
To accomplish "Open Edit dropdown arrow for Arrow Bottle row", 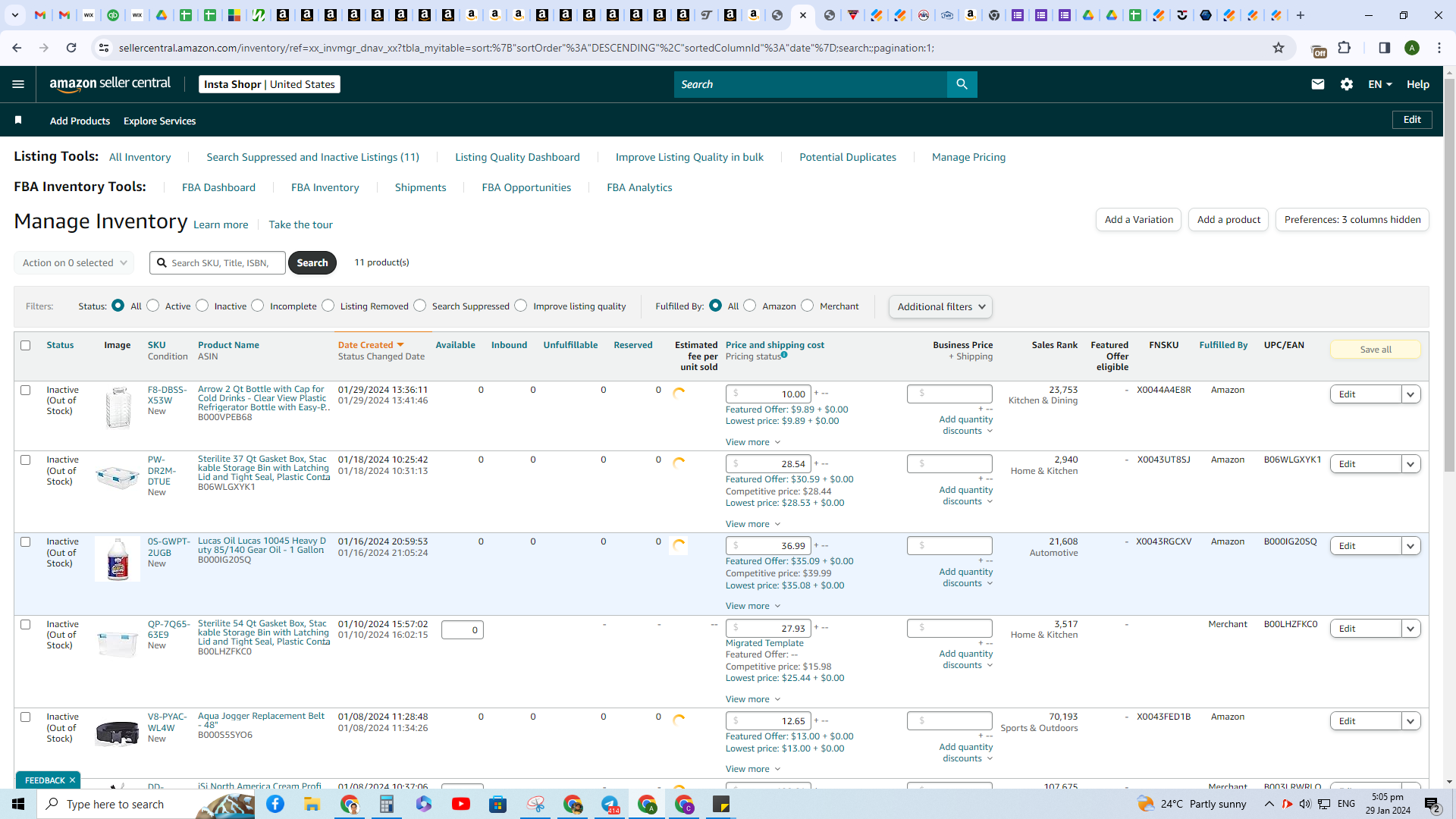I will click(1410, 394).
